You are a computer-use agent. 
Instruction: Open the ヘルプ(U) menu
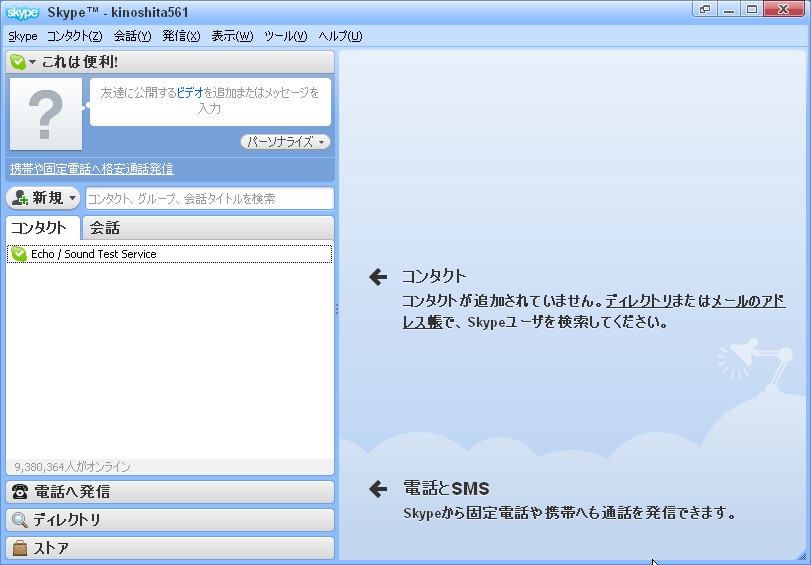pos(340,36)
